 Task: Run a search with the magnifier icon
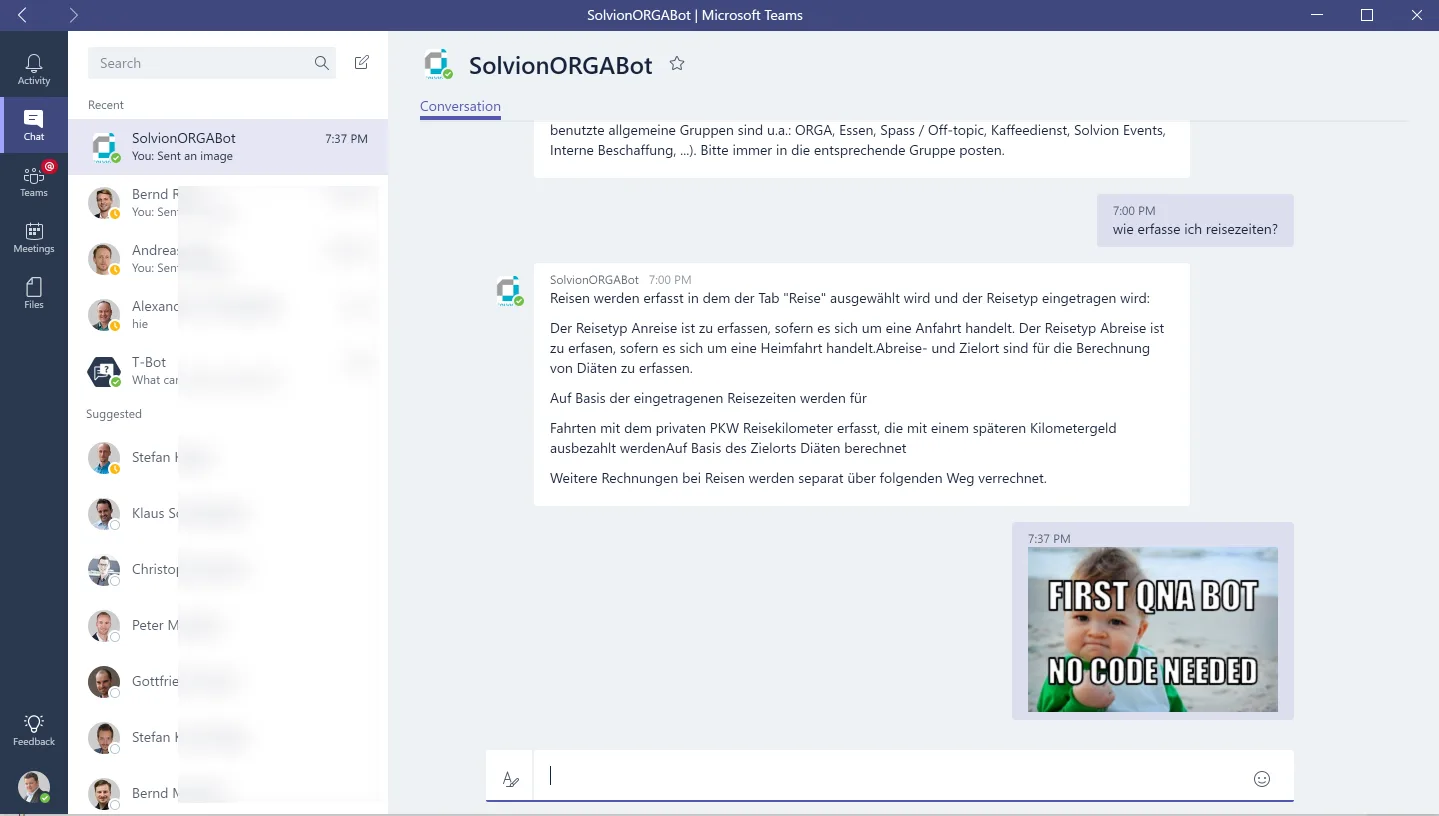coord(322,62)
